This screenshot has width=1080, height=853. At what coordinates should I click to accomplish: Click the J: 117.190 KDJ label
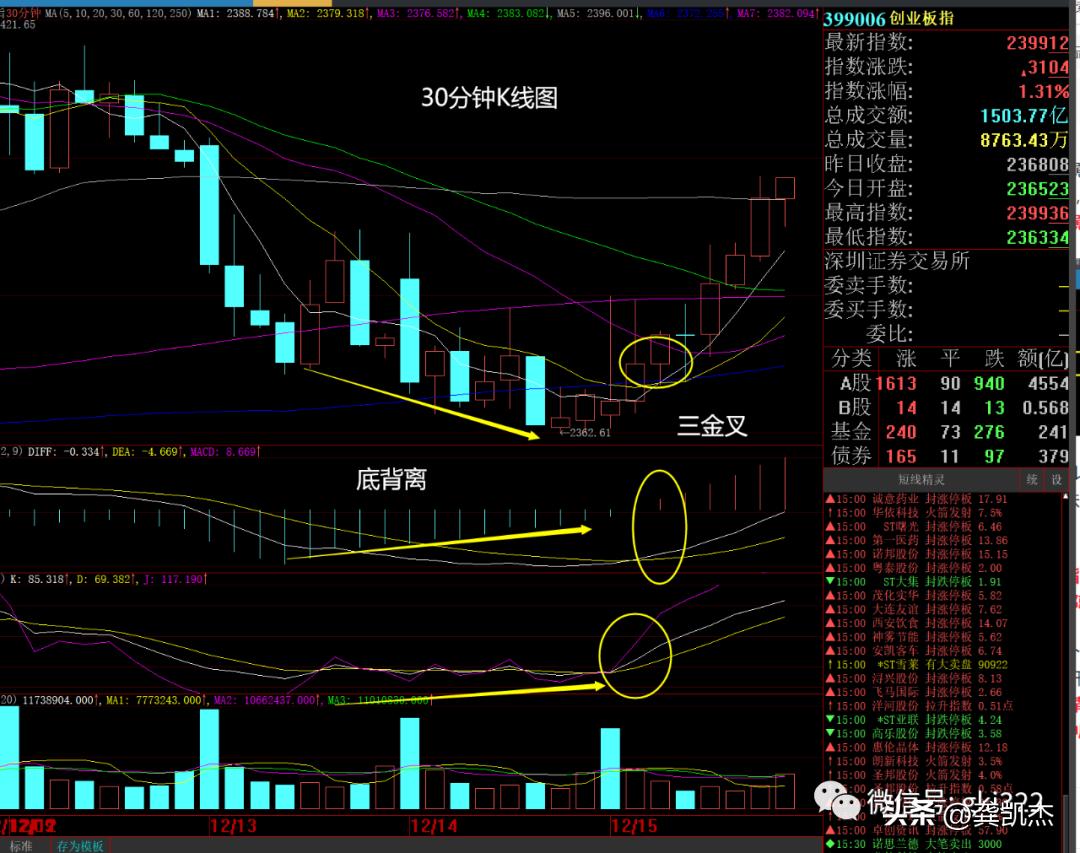176,579
